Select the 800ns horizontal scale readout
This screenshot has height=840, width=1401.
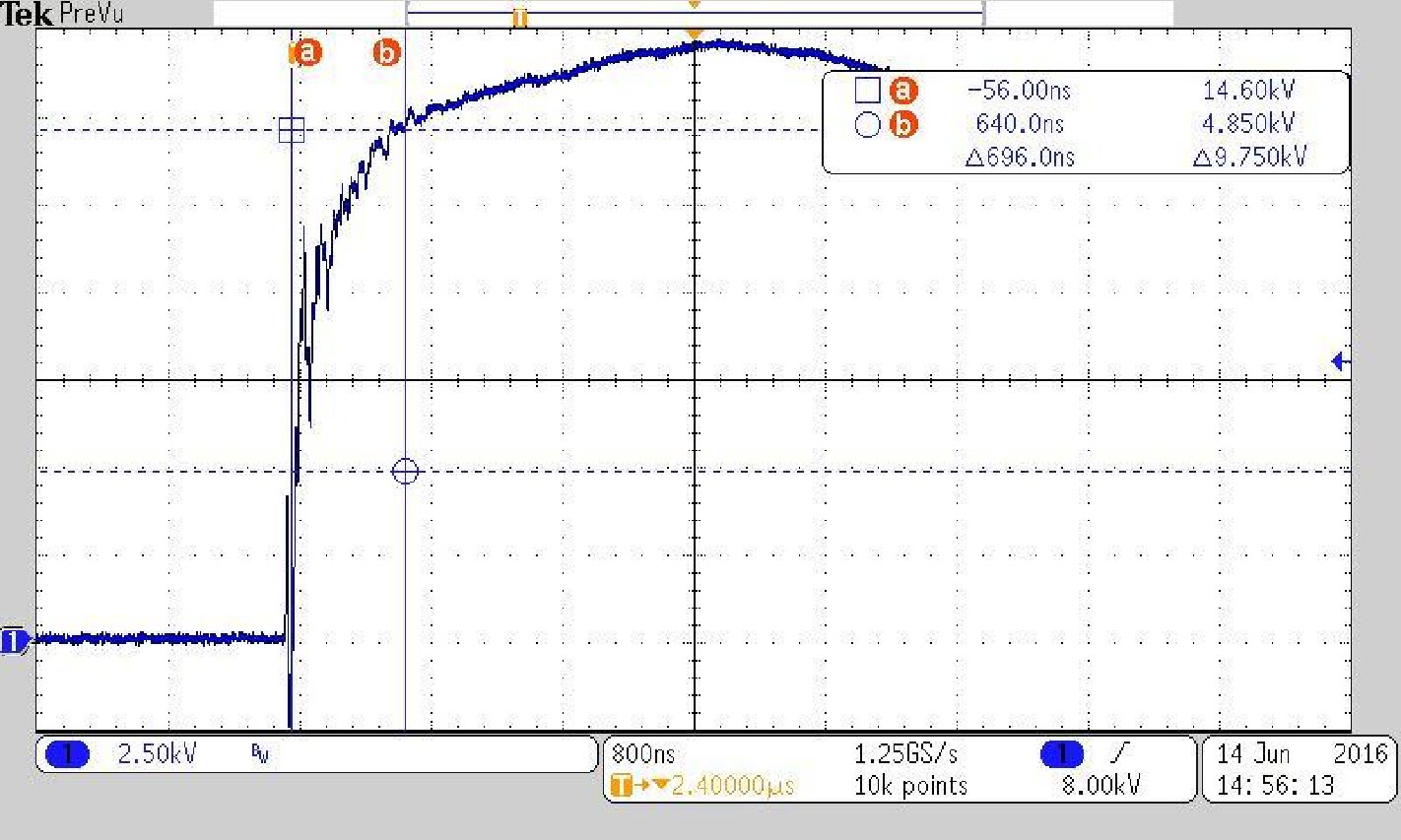(x=643, y=754)
